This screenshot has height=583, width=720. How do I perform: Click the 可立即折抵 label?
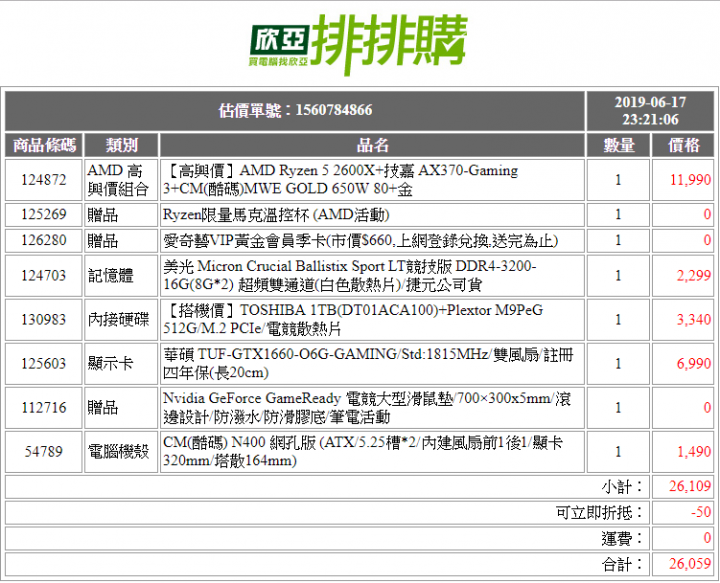click(x=600, y=512)
